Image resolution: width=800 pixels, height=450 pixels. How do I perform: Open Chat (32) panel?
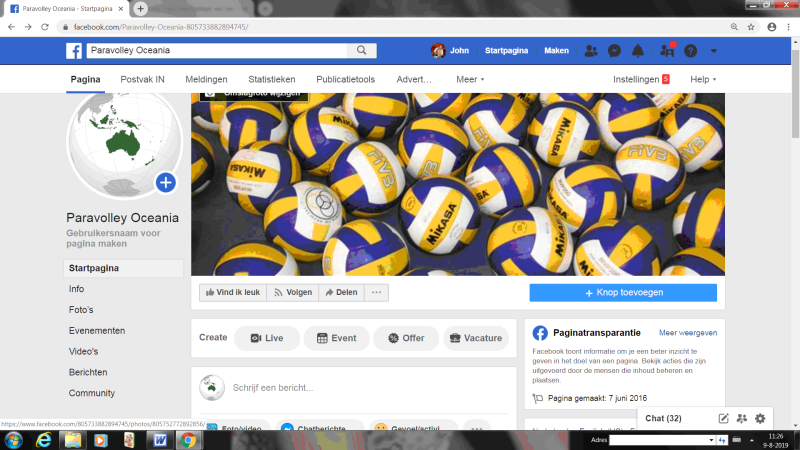click(663, 418)
